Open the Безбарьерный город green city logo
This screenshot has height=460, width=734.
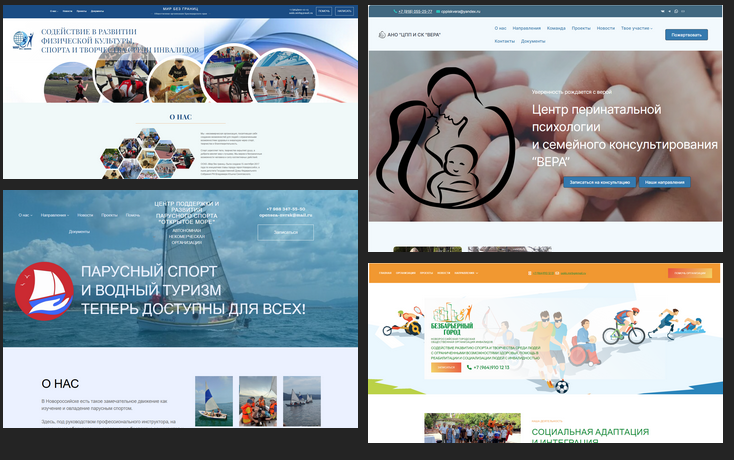[x=452, y=317]
